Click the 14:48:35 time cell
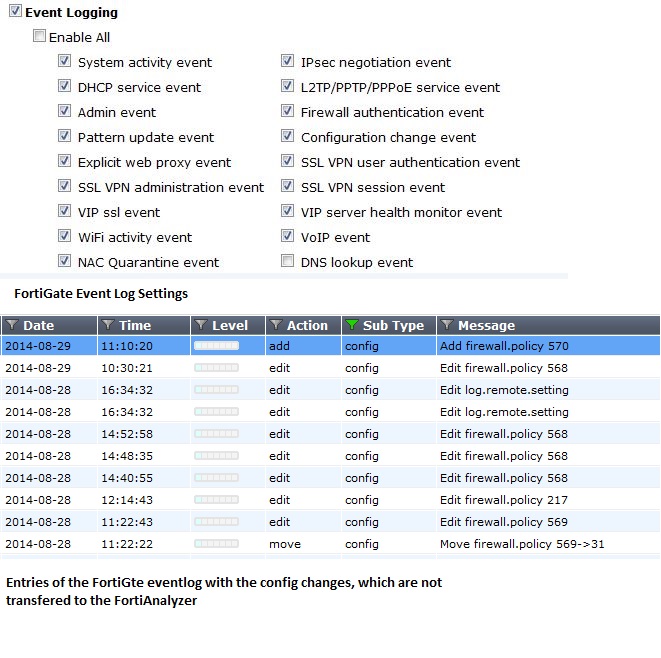This screenshot has height=658, width=661. (x=127, y=456)
